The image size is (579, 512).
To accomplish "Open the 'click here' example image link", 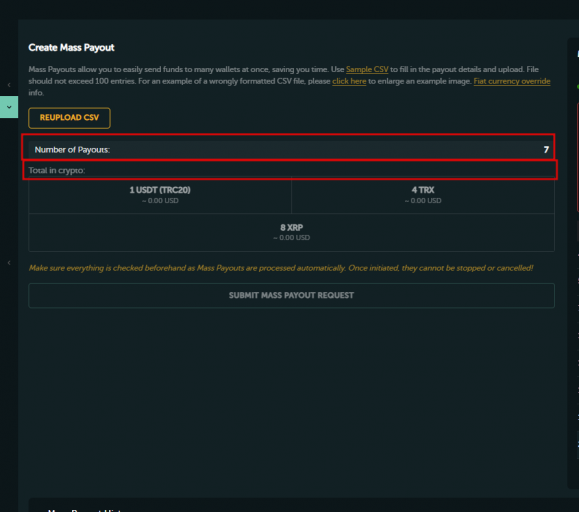I will pyautogui.click(x=349, y=81).
